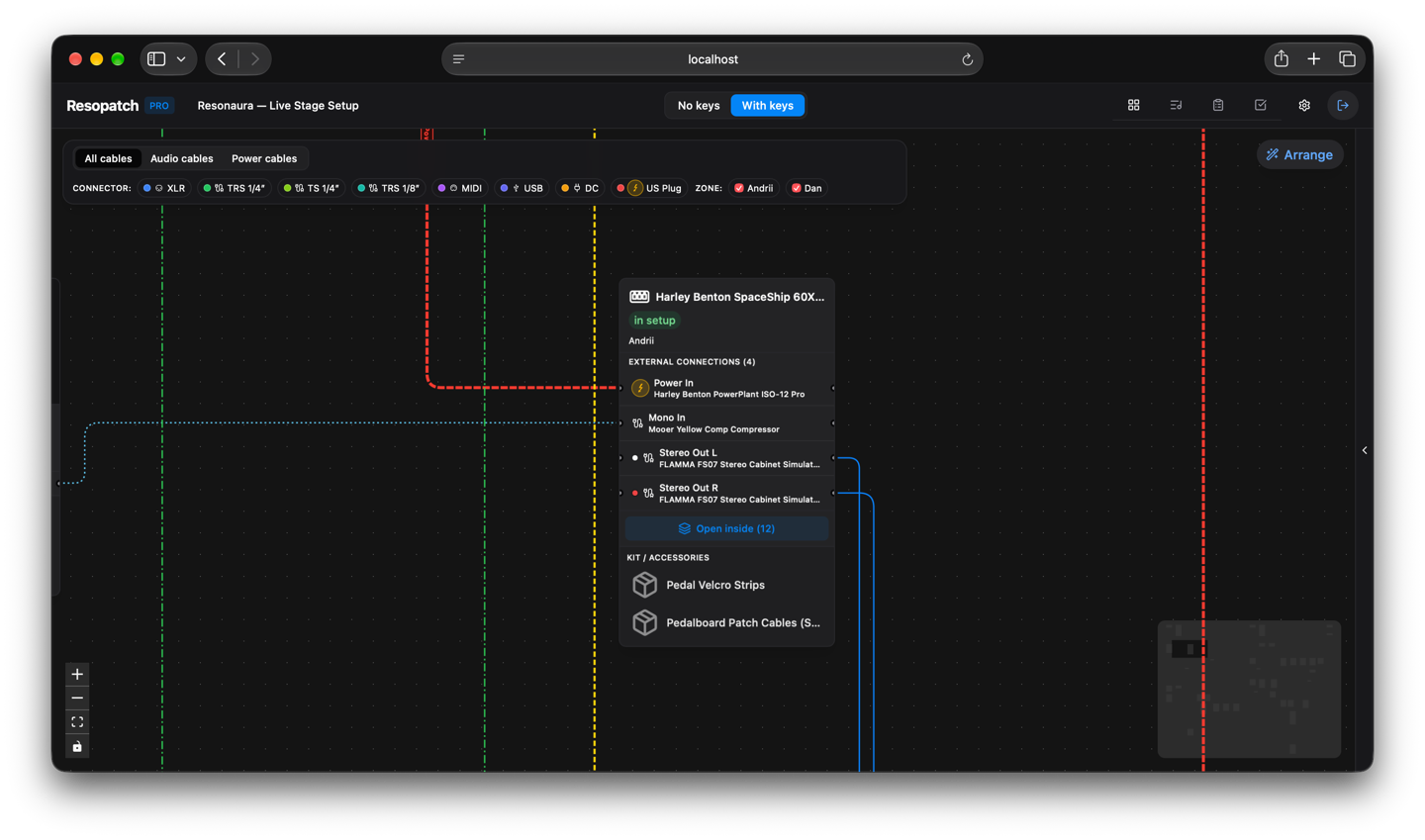Uncheck the Andrii zone checkbox
This screenshot has height=840, width=1425.
click(x=739, y=188)
